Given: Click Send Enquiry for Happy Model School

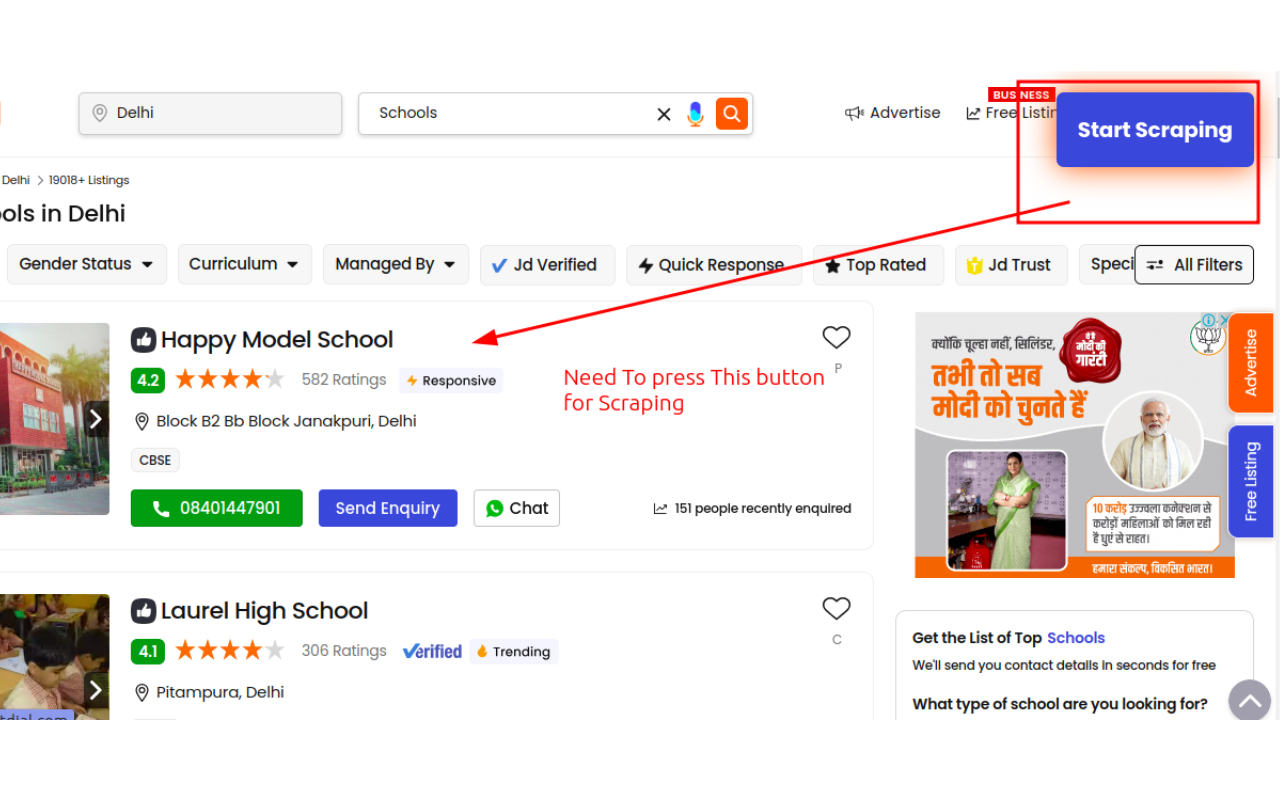Looking at the screenshot, I should pos(388,508).
